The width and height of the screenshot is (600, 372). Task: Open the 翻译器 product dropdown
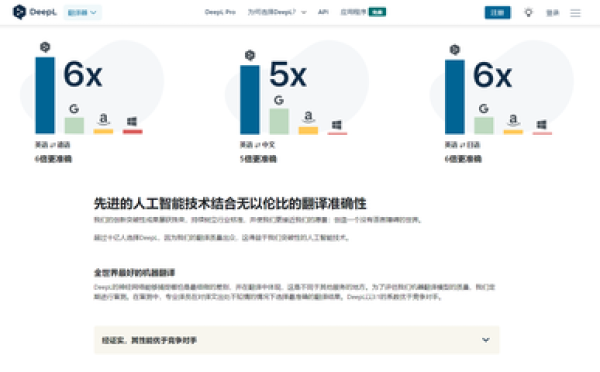tap(82, 13)
